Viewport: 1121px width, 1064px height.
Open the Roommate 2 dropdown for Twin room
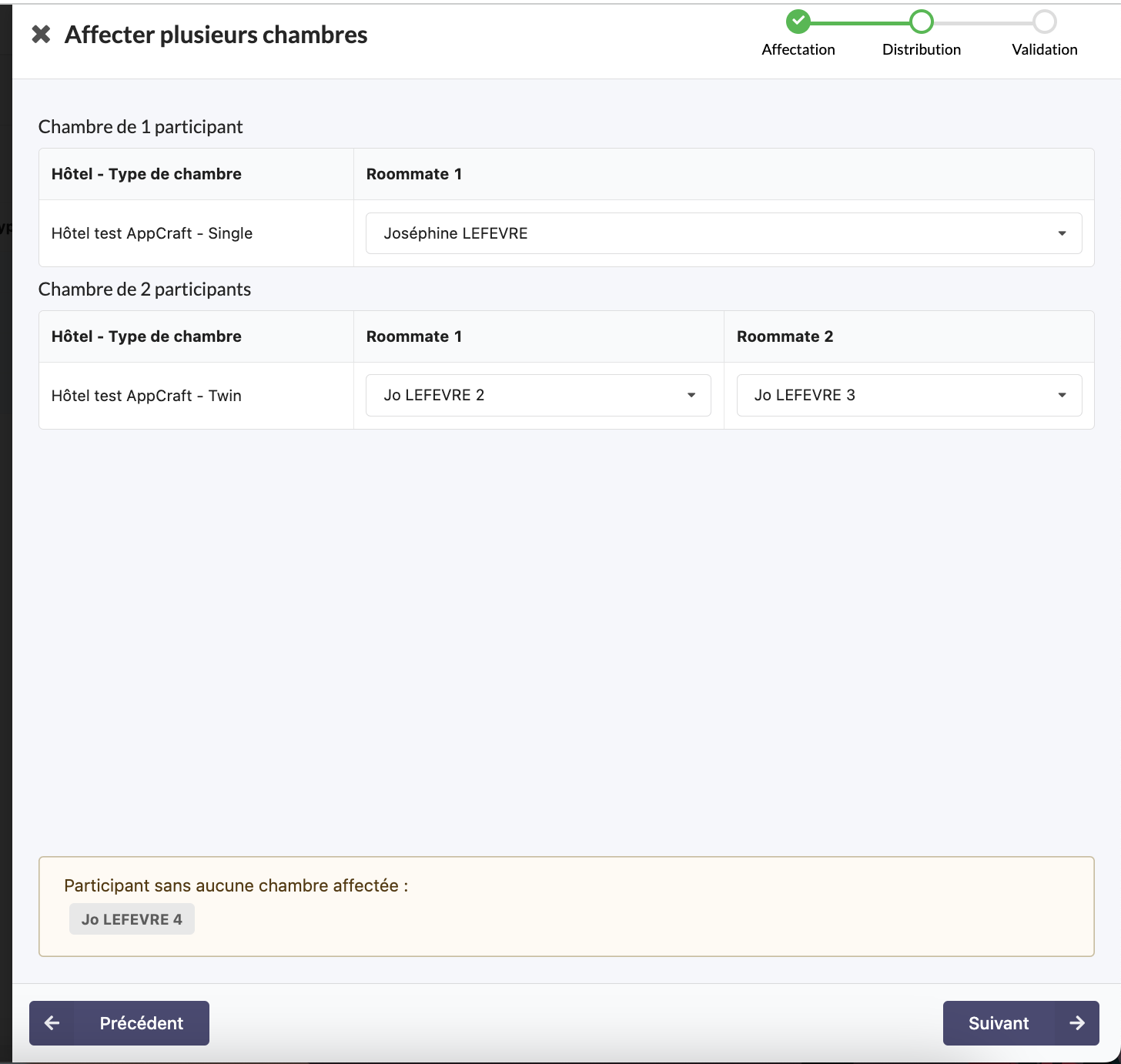point(893,395)
